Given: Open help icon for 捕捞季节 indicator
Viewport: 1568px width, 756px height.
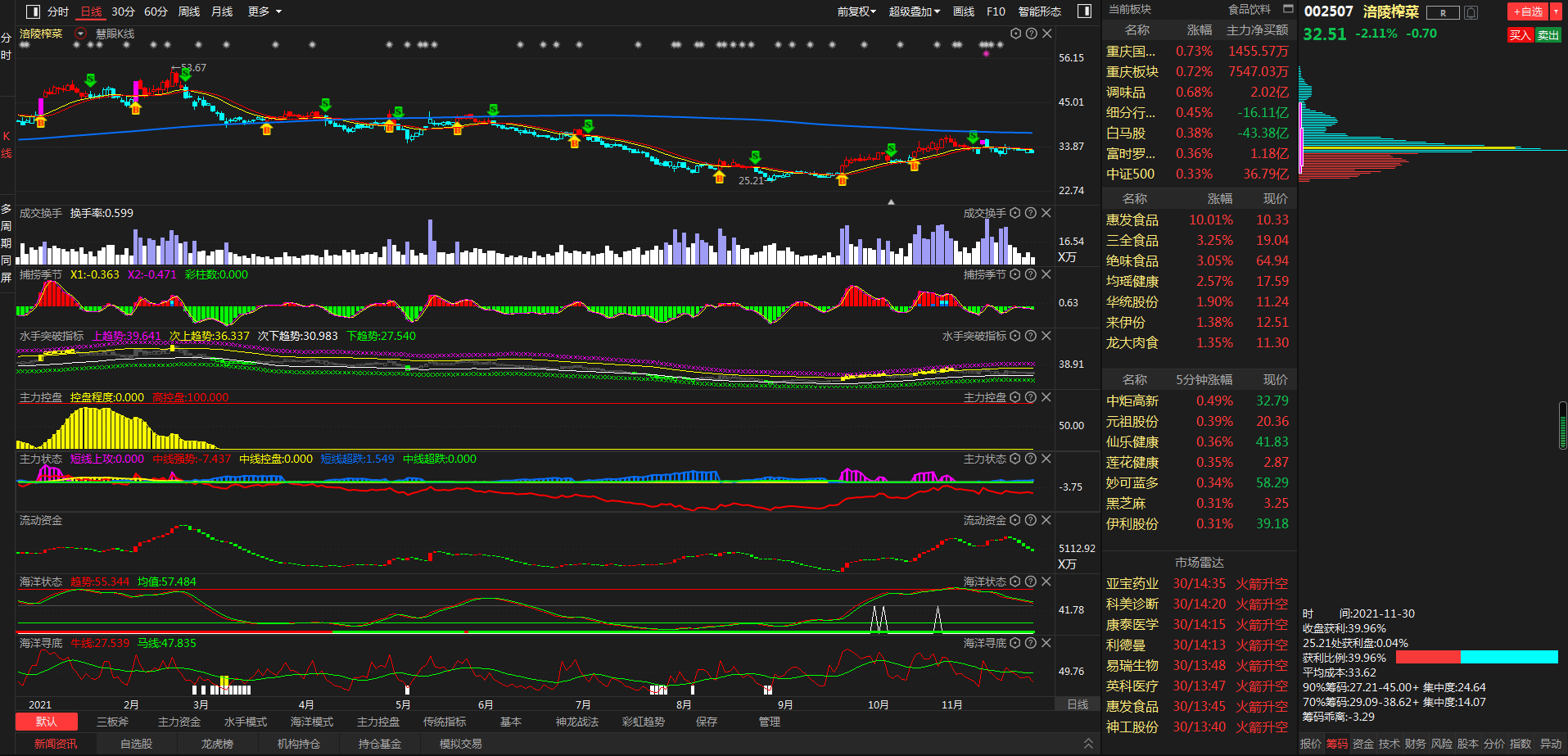Looking at the screenshot, I should (x=1031, y=274).
